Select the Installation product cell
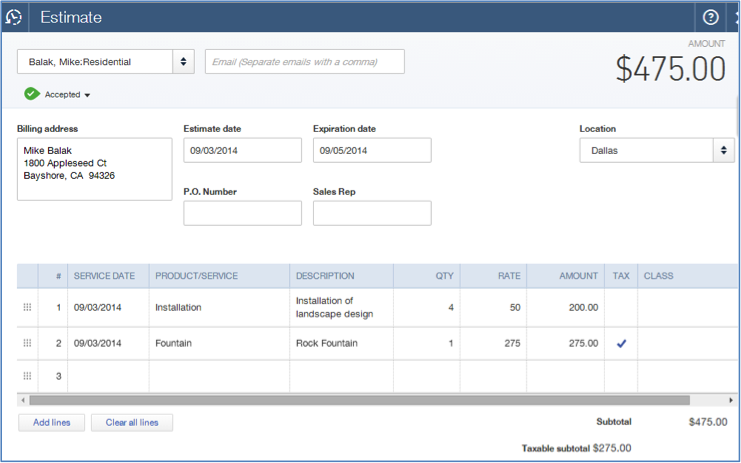 tap(219, 308)
